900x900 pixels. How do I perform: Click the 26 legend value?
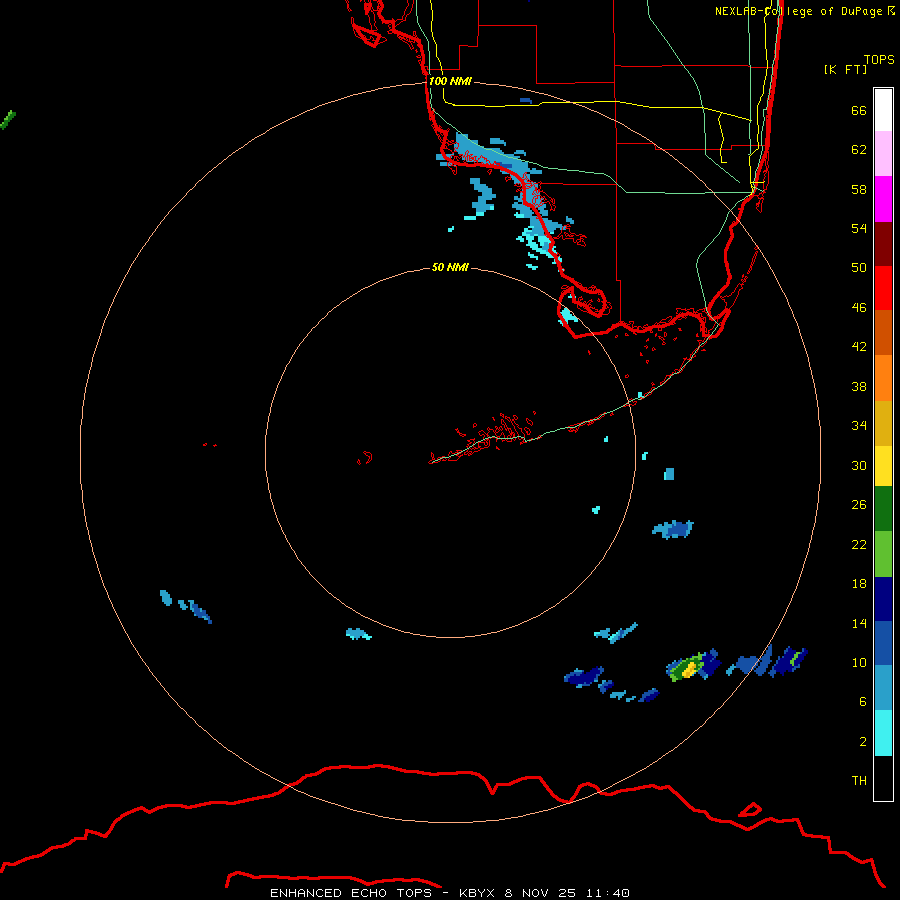pos(859,505)
